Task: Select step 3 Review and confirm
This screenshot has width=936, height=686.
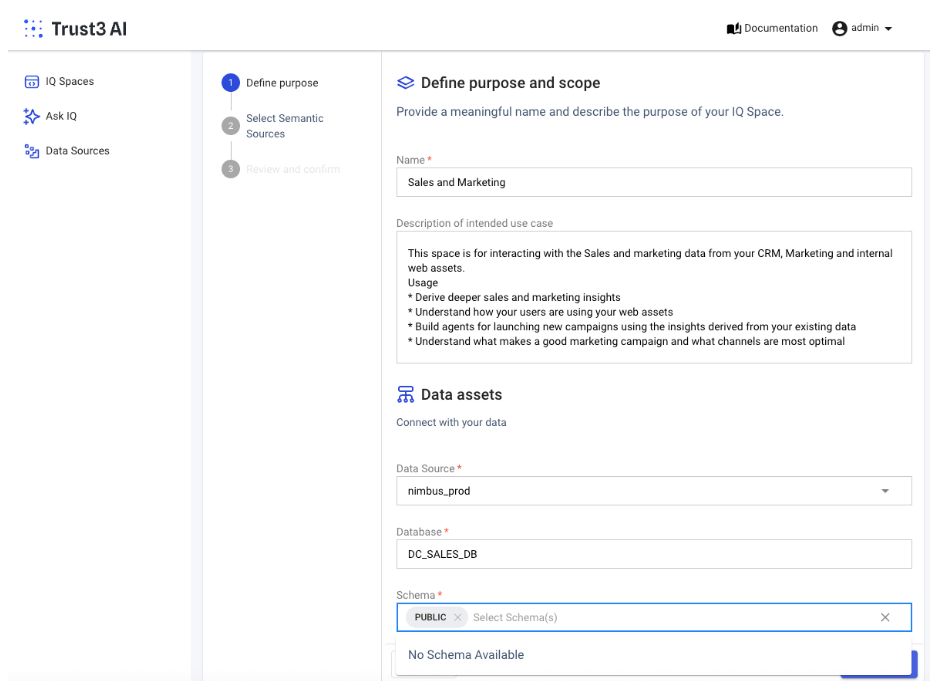Action: point(231,169)
